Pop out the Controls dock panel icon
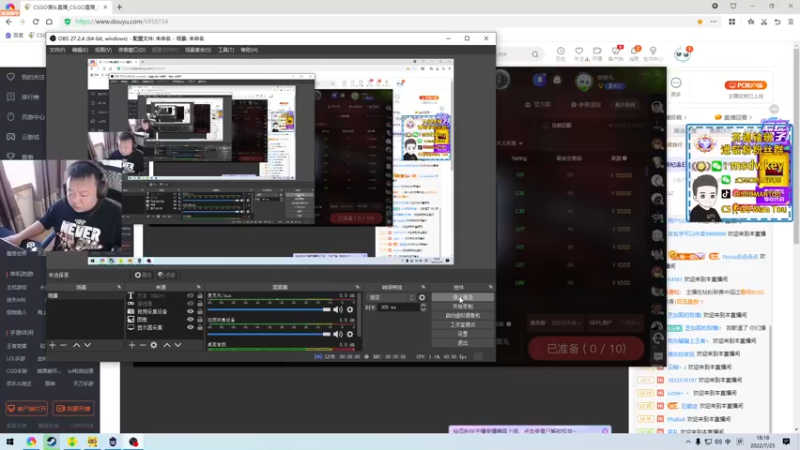800x450 pixels. [x=490, y=287]
